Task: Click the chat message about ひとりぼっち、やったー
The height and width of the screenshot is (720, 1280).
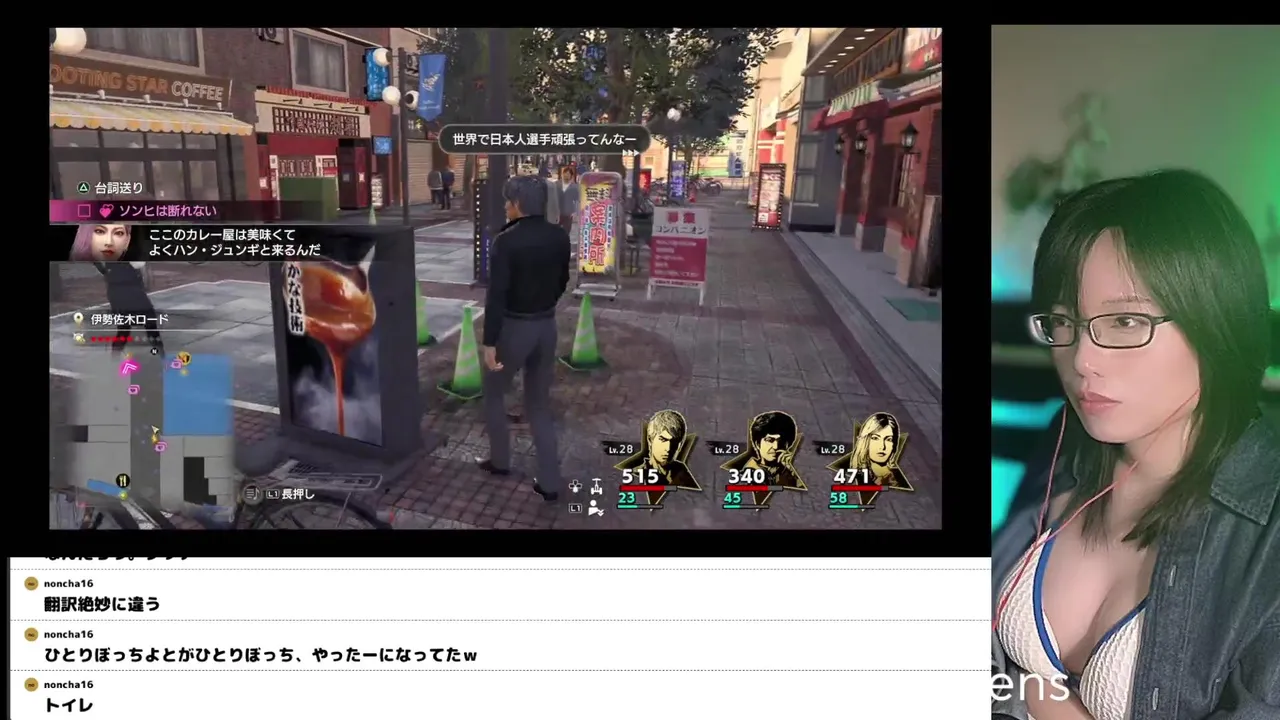Action: (260, 655)
